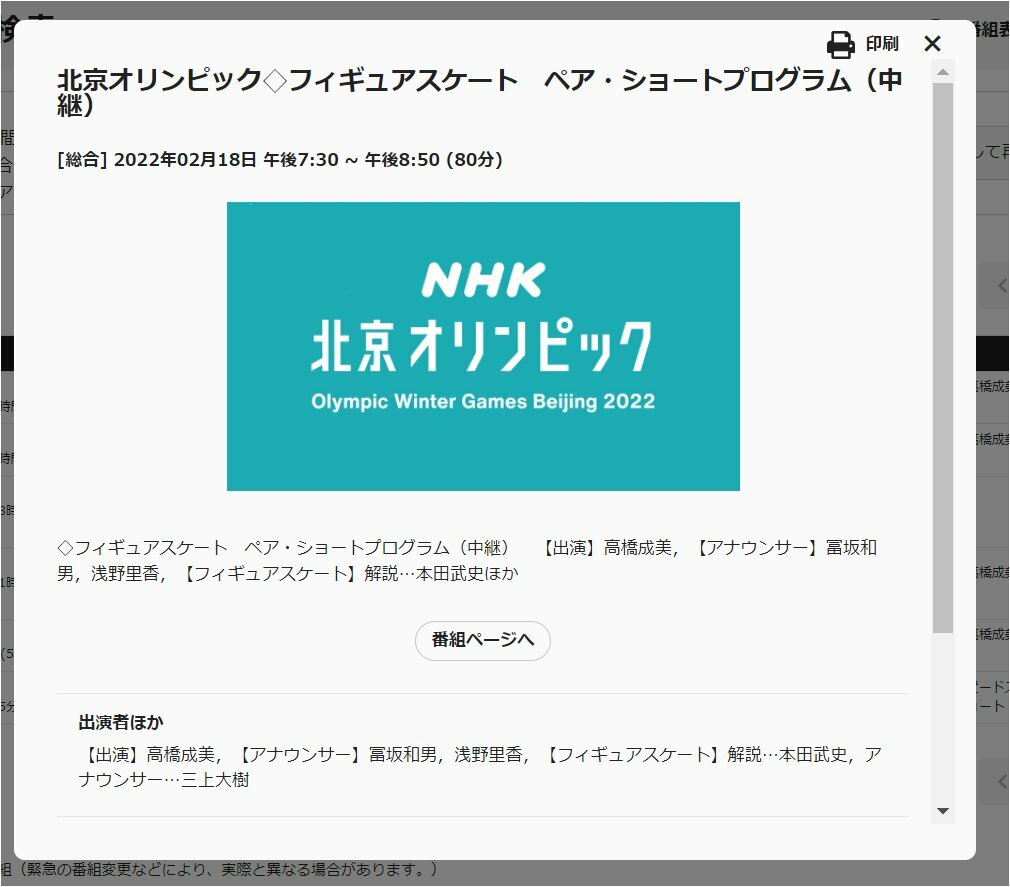Click the scrollbar up arrow in the dialog
1010x887 pixels.
tap(943, 72)
